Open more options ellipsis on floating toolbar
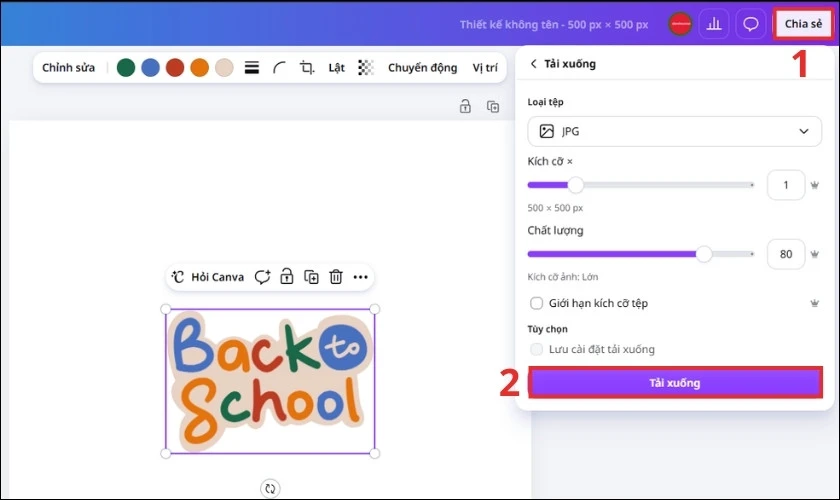 [361, 277]
